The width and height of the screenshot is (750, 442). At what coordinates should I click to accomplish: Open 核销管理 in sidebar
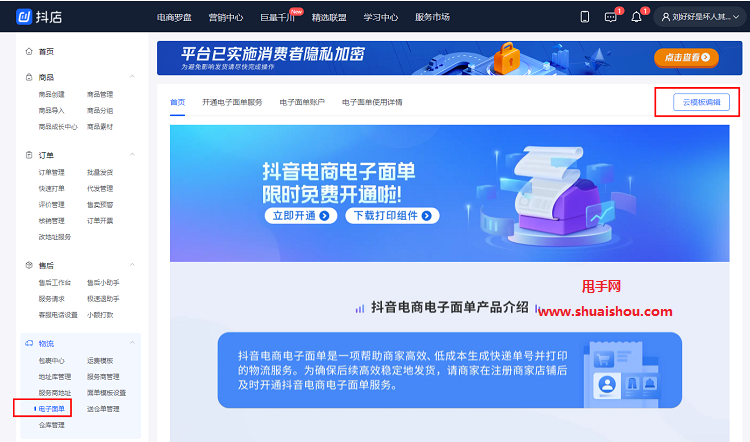(52, 221)
